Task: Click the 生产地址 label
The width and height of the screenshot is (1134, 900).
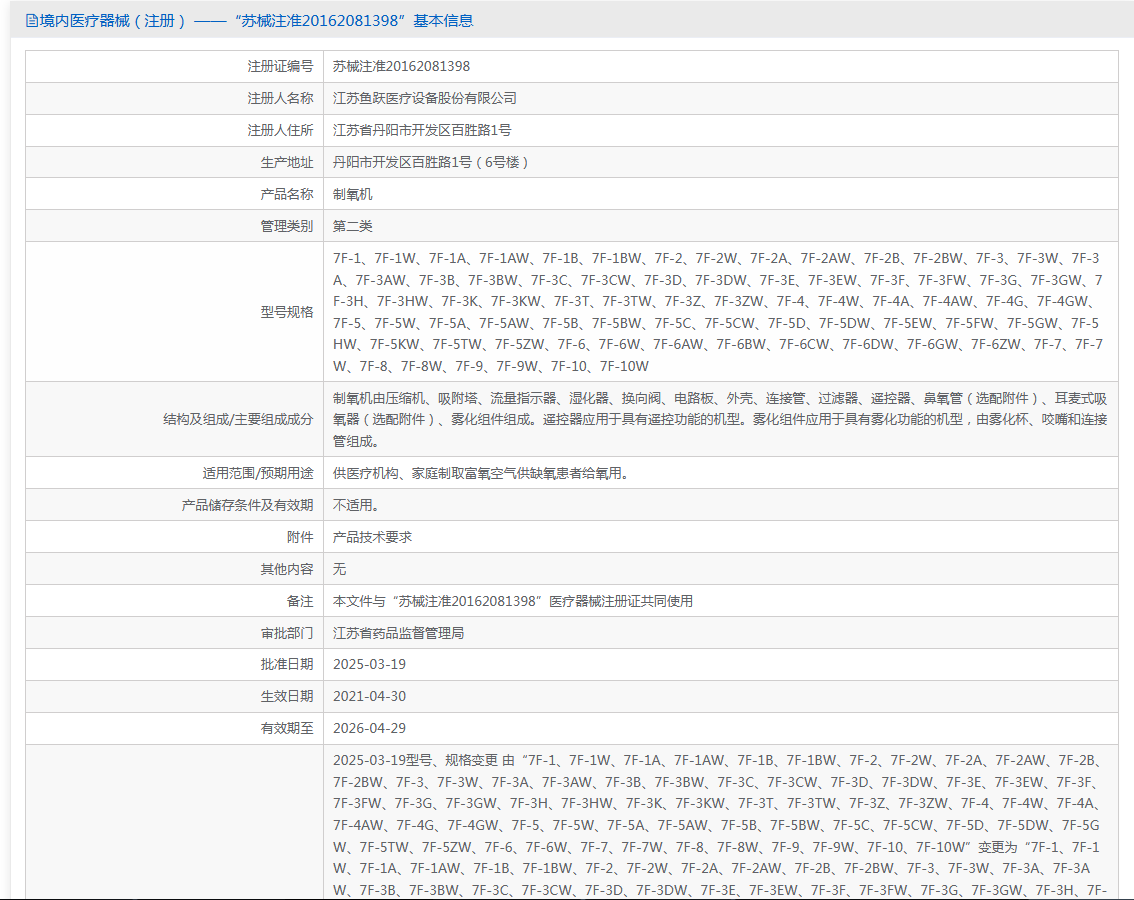Action: [286, 162]
